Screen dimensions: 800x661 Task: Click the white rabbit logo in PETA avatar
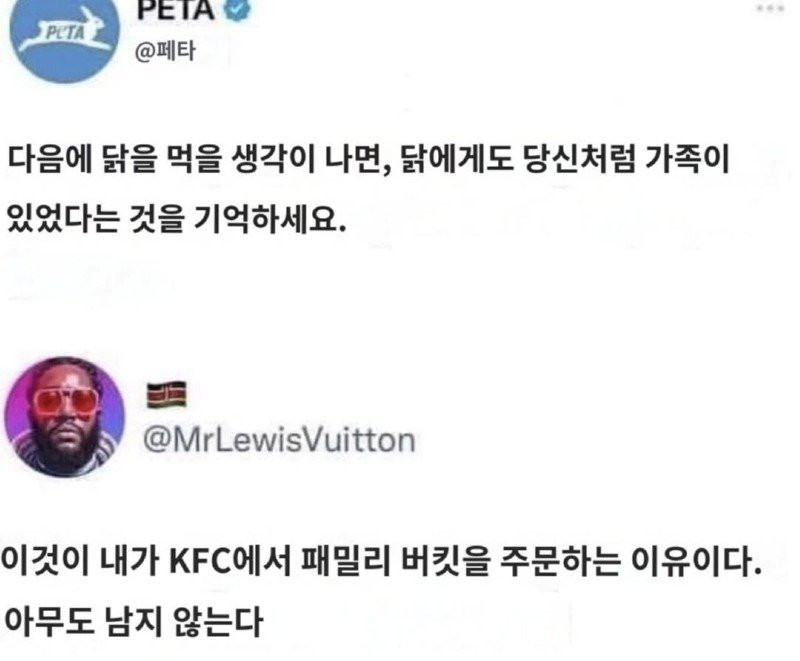click(64, 33)
